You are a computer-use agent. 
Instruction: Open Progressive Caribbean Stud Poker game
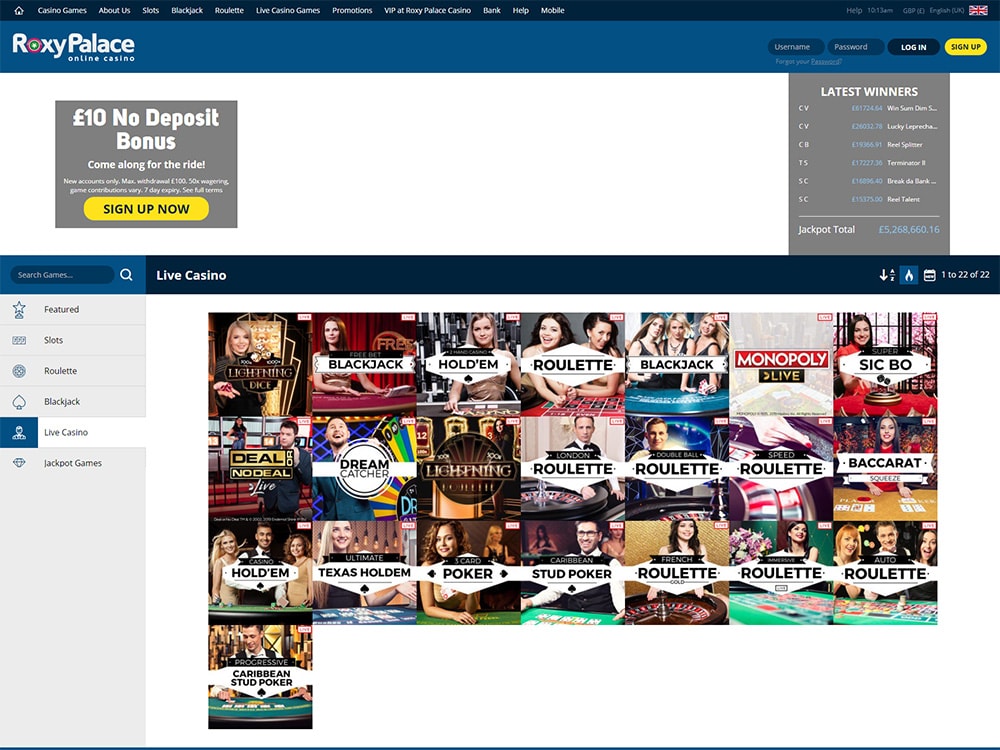pyautogui.click(x=260, y=677)
